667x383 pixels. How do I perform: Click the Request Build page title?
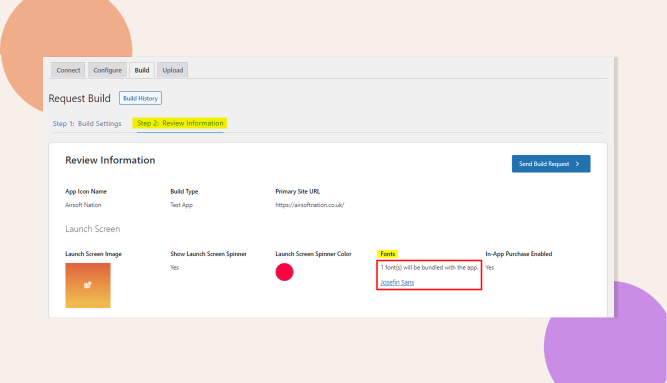coord(80,98)
